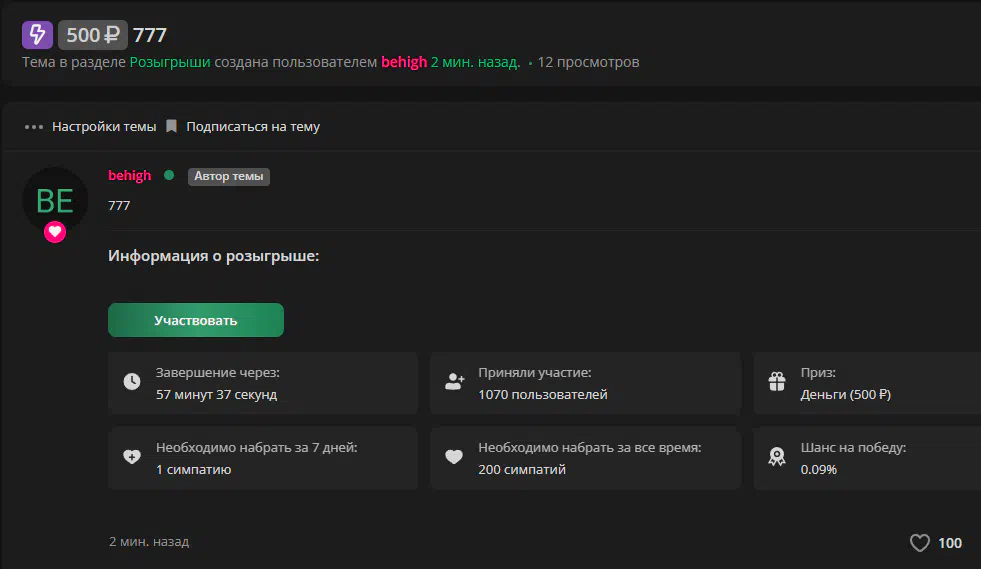The image size is (981, 569).
Task: Open the BE user avatar
Action: coord(55,200)
